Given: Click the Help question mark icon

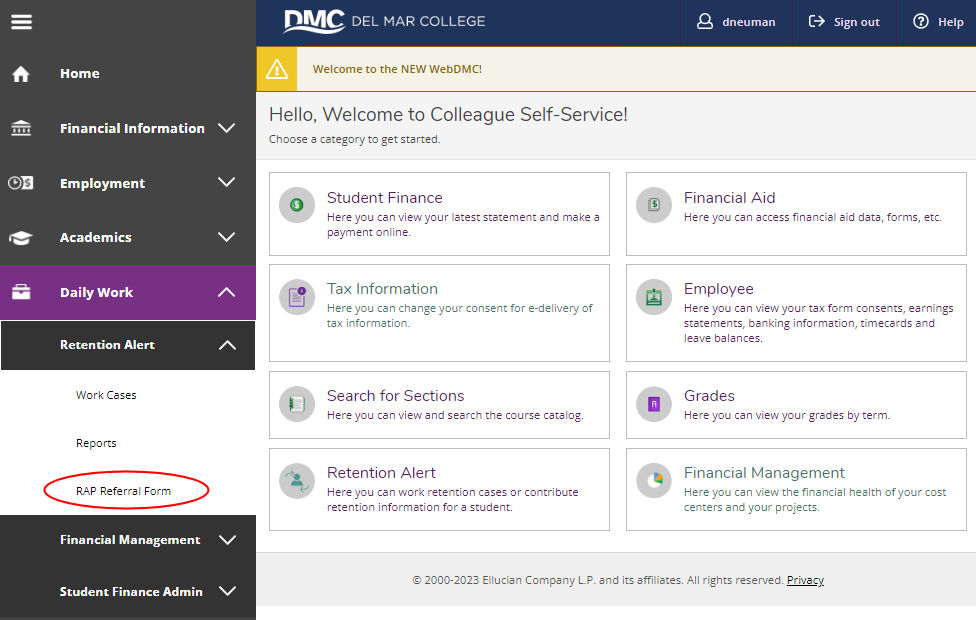Looking at the screenshot, I should pos(921,22).
